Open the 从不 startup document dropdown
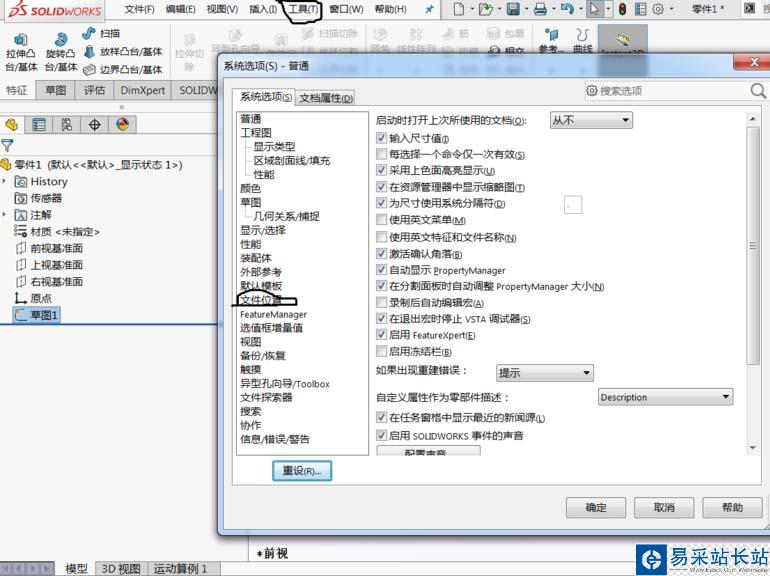This screenshot has height=576, width=770. [591, 120]
